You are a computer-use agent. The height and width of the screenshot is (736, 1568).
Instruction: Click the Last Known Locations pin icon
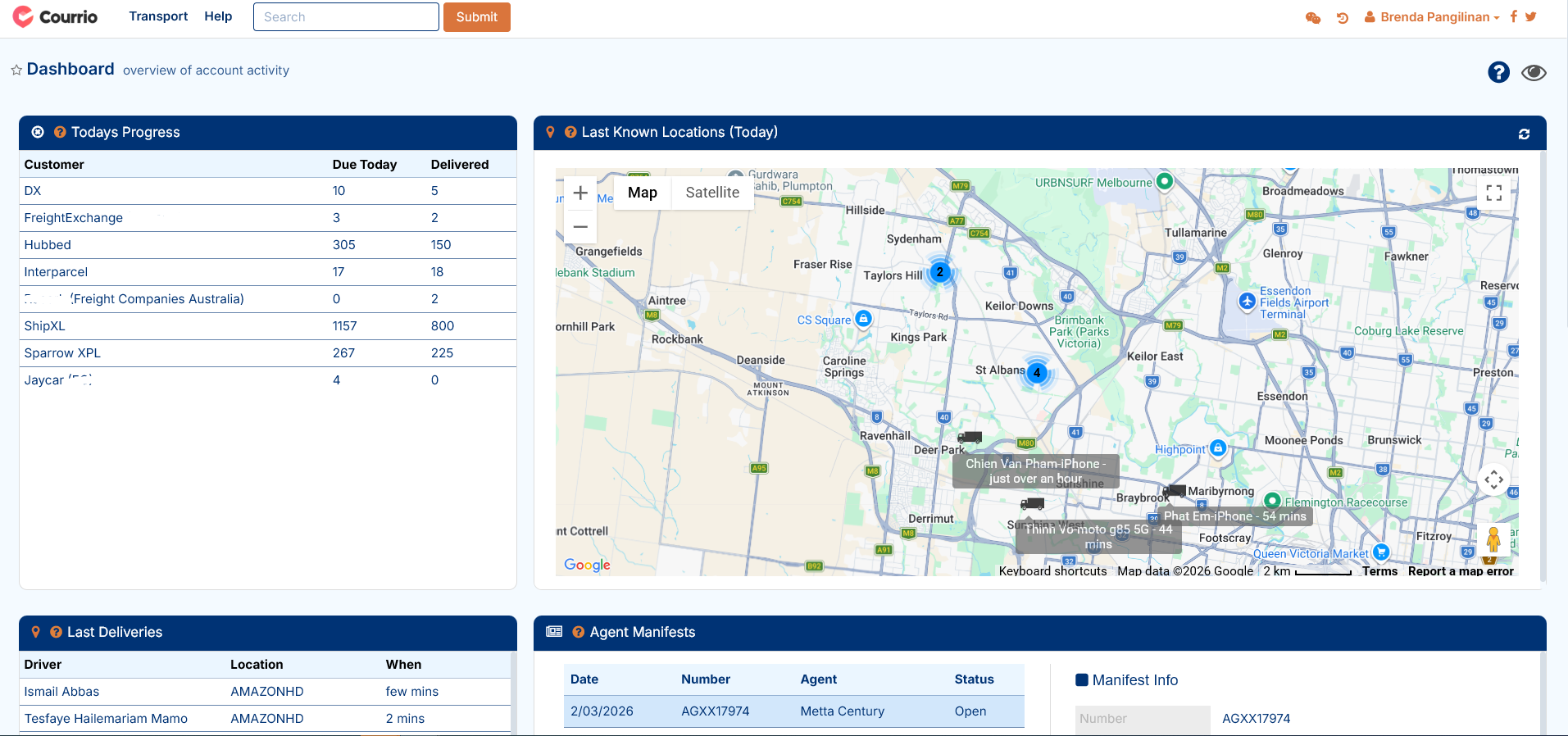[x=550, y=132]
